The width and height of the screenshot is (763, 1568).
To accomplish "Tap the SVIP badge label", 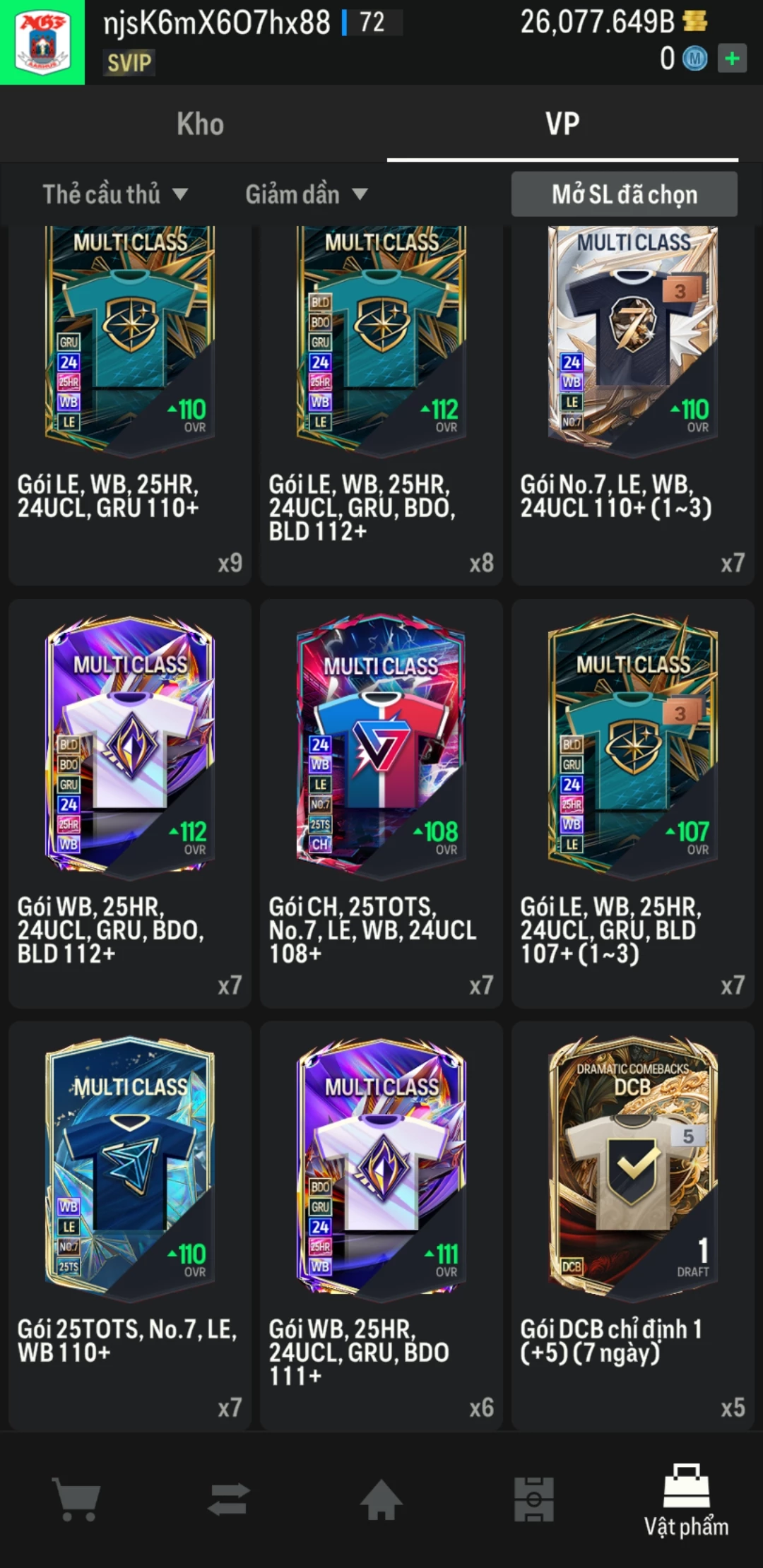I will tap(129, 63).
